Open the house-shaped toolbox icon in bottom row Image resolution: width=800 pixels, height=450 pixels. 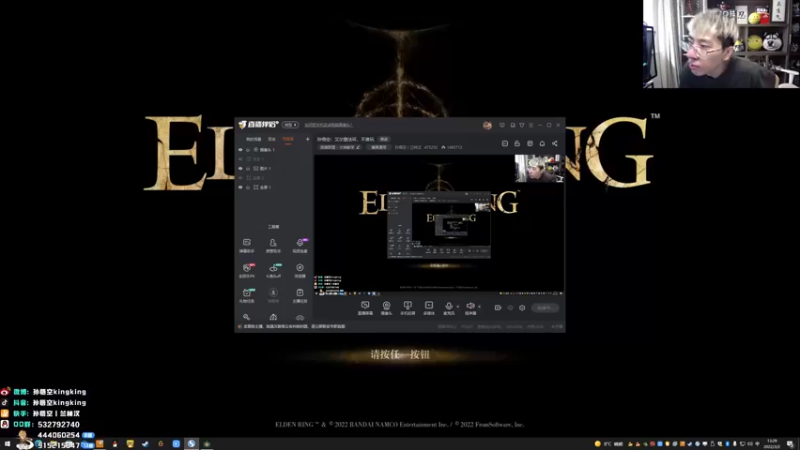point(273,317)
